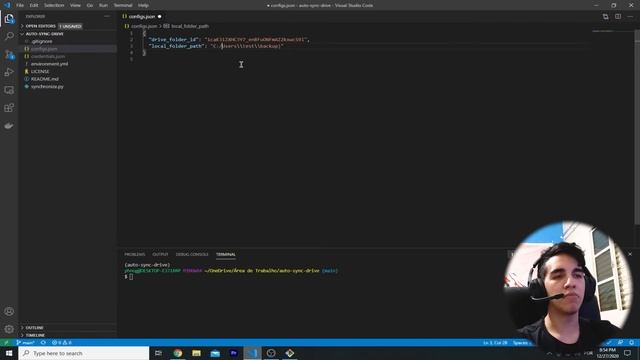The image size is (640, 360).
Task: Switch to the Output panel tab
Action: pyautogui.click(x=160, y=254)
